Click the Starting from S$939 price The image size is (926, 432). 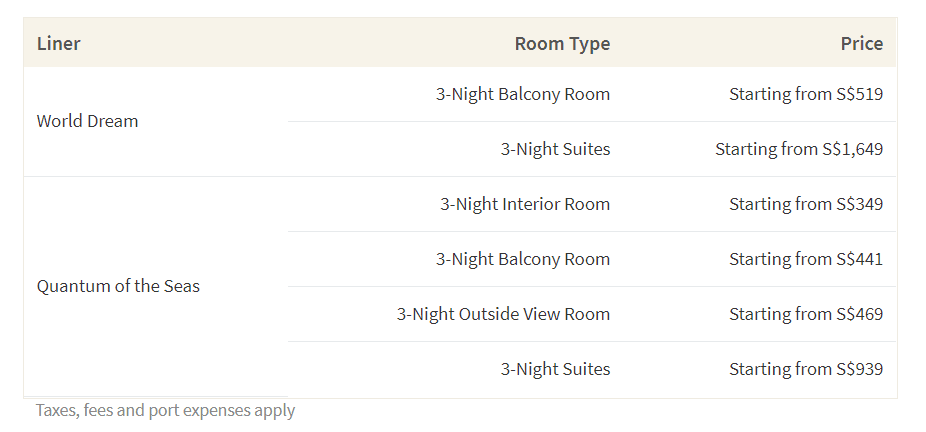pyautogui.click(x=806, y=369)
